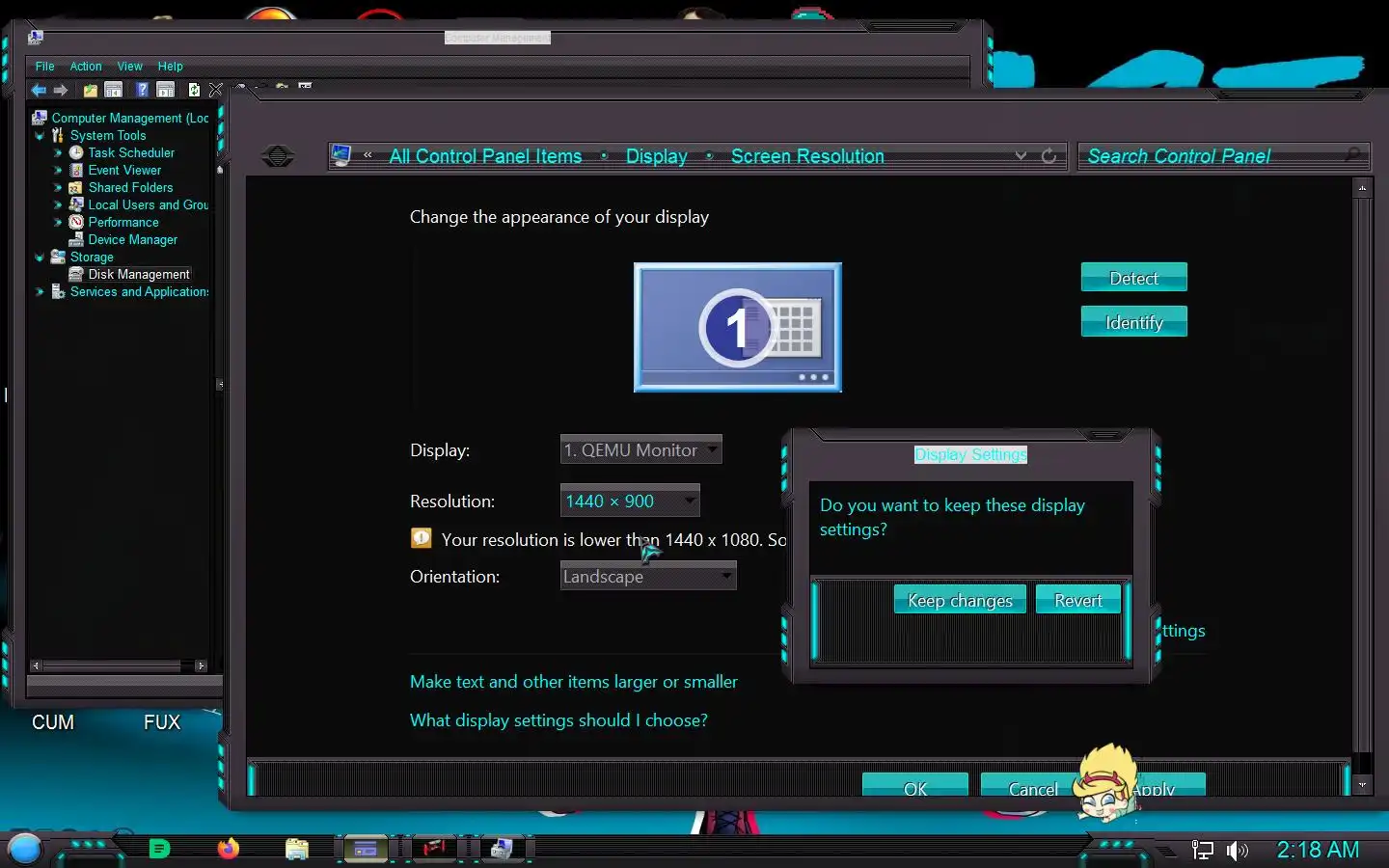Click the up one level folder icon

(90, 90)
